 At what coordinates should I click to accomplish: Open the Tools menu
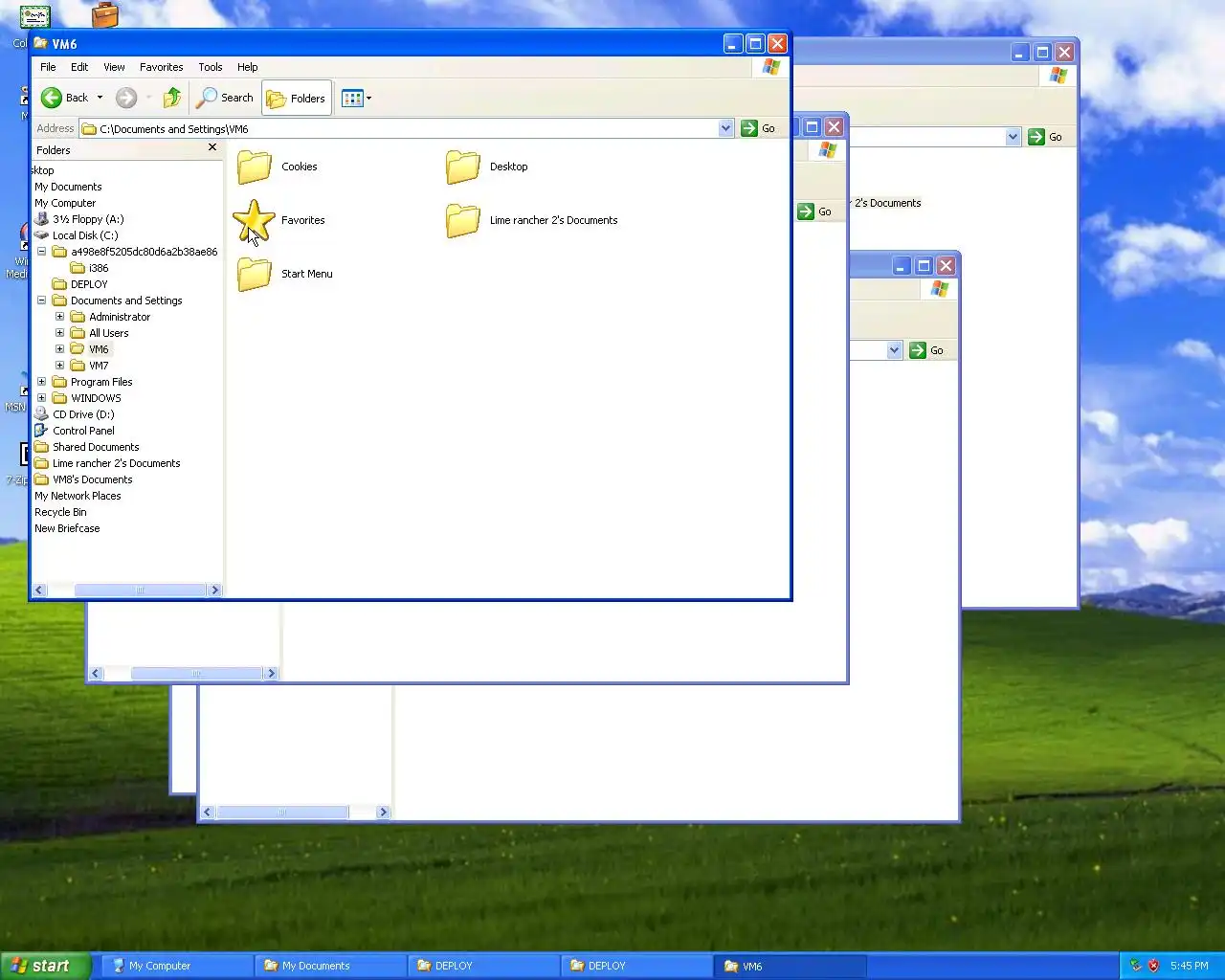(211, 67)
